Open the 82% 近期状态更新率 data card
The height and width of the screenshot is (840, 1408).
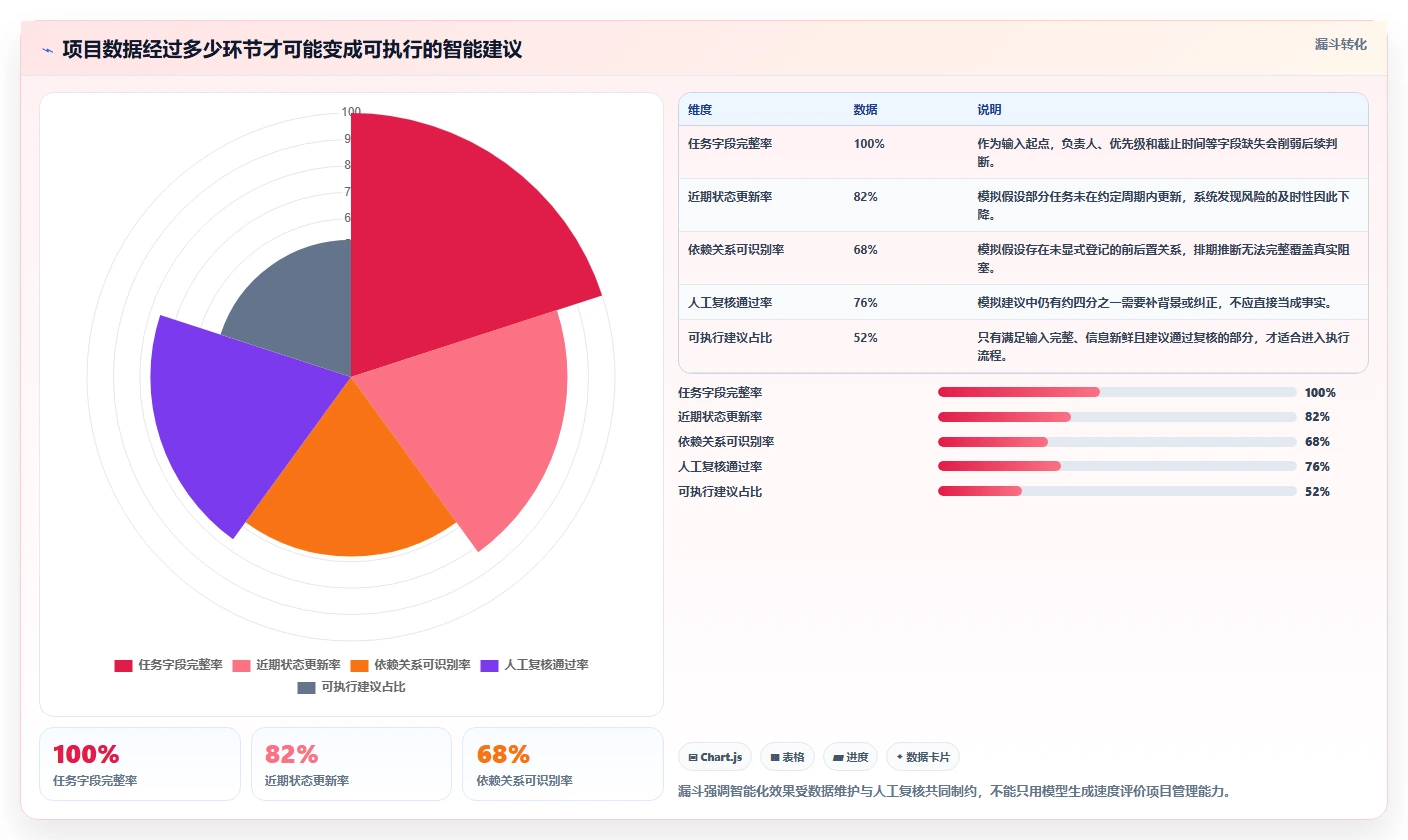[351, 764]
